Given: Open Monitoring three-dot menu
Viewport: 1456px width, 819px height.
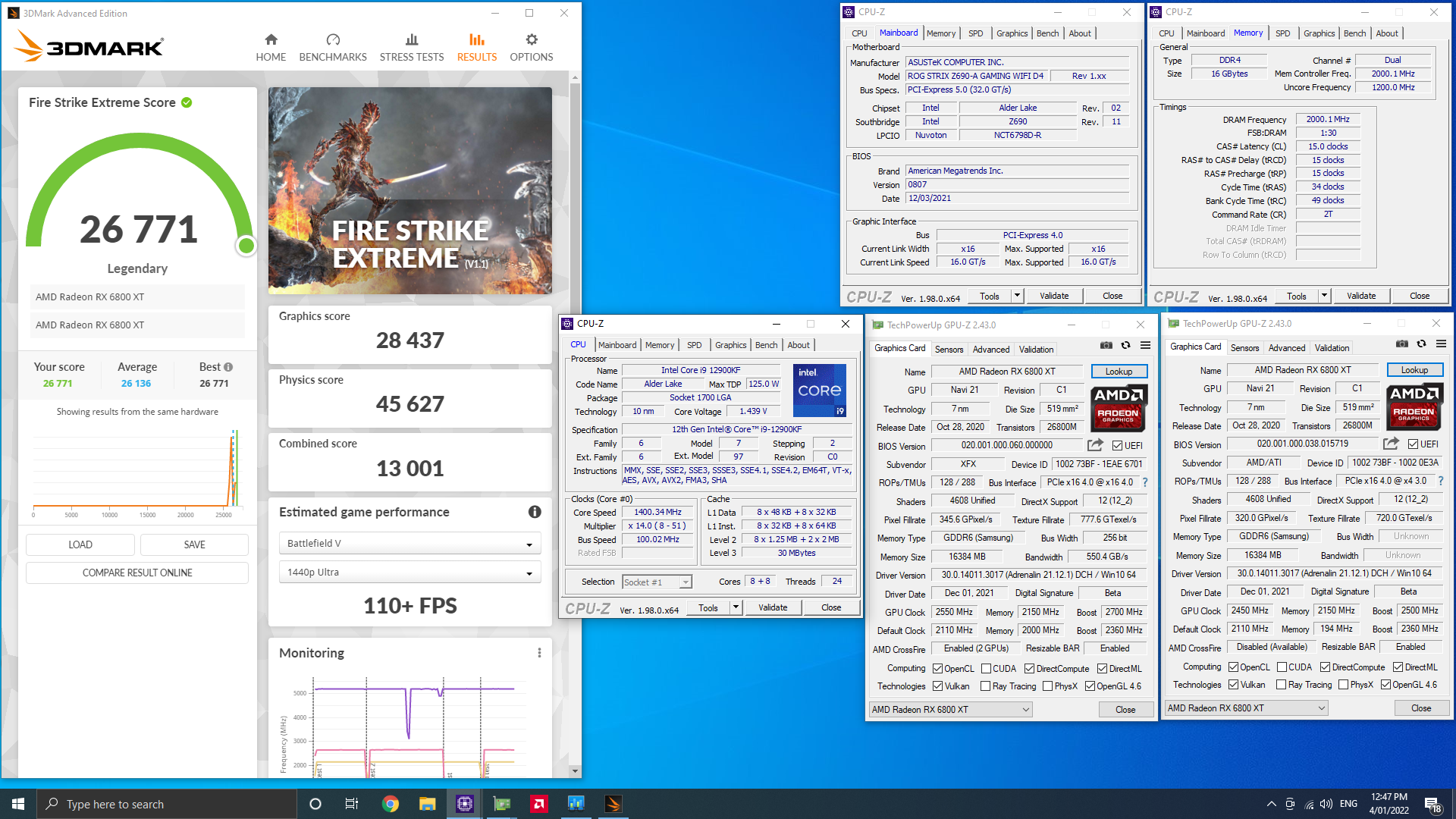Looking at the screenshot, I should 539,653.
